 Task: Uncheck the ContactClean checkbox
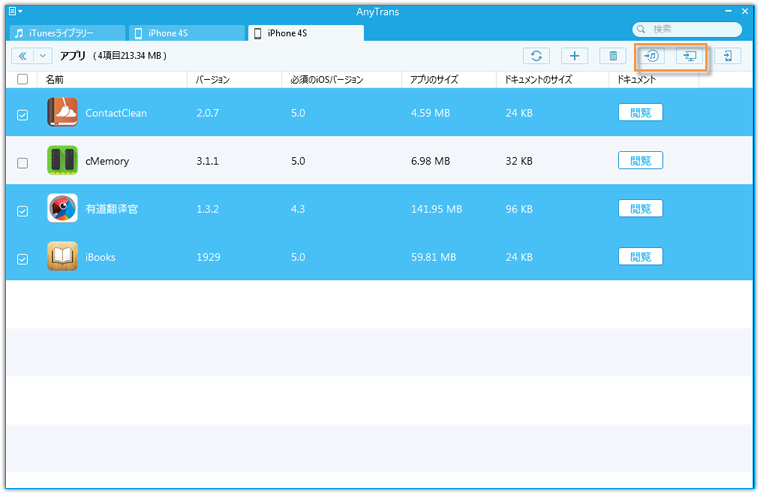22,115
